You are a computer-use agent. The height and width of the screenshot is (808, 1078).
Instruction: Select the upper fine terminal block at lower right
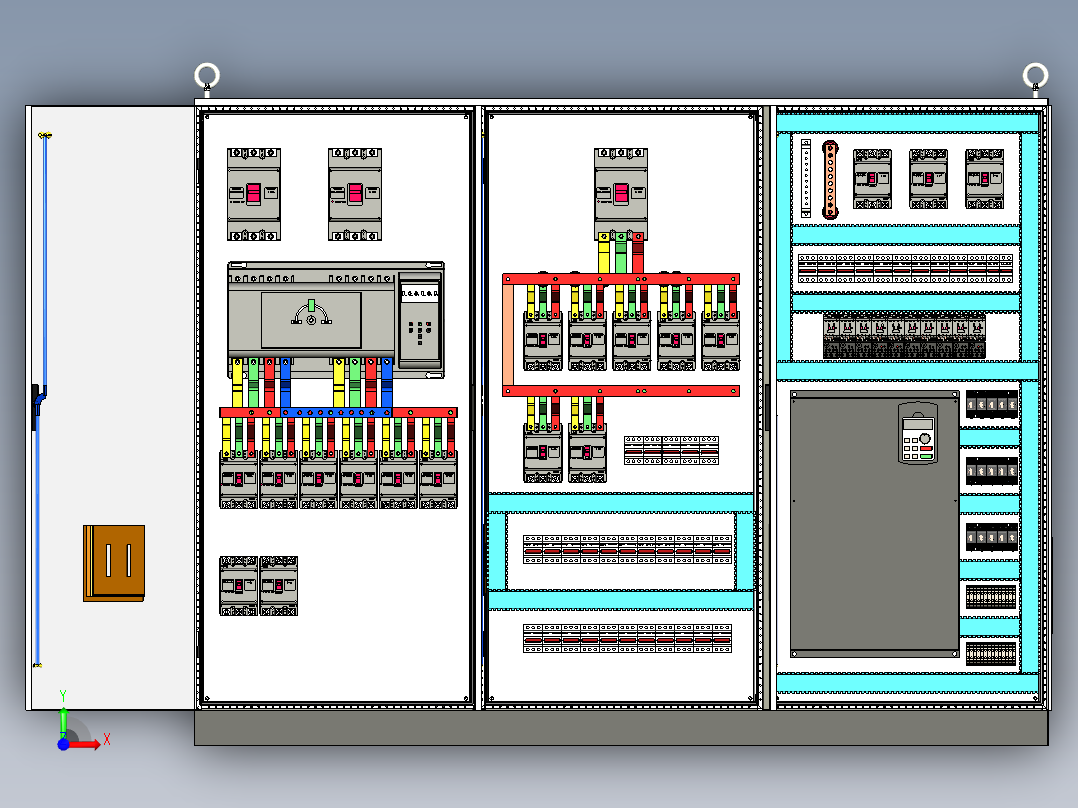click(x=991, y=597)
